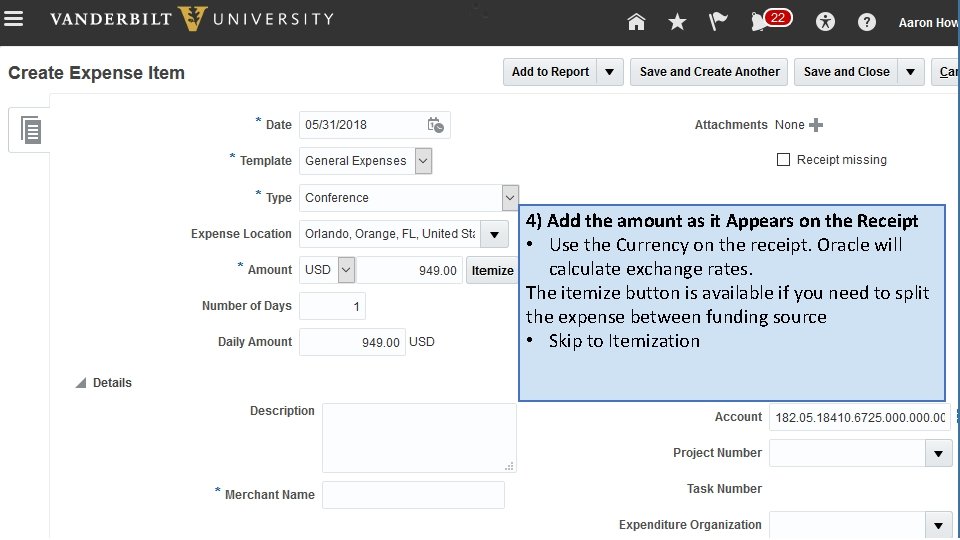Check the Receipt missing checkbox

click(783, 160)
